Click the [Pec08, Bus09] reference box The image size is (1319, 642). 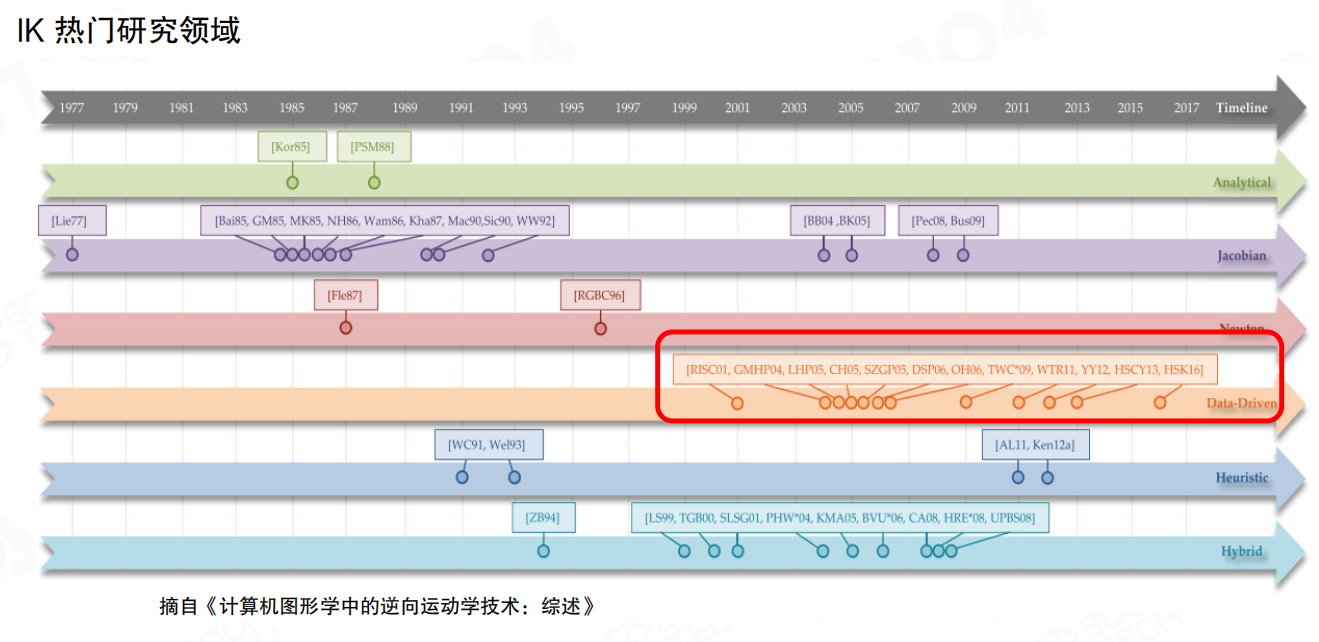click(947, 220)
